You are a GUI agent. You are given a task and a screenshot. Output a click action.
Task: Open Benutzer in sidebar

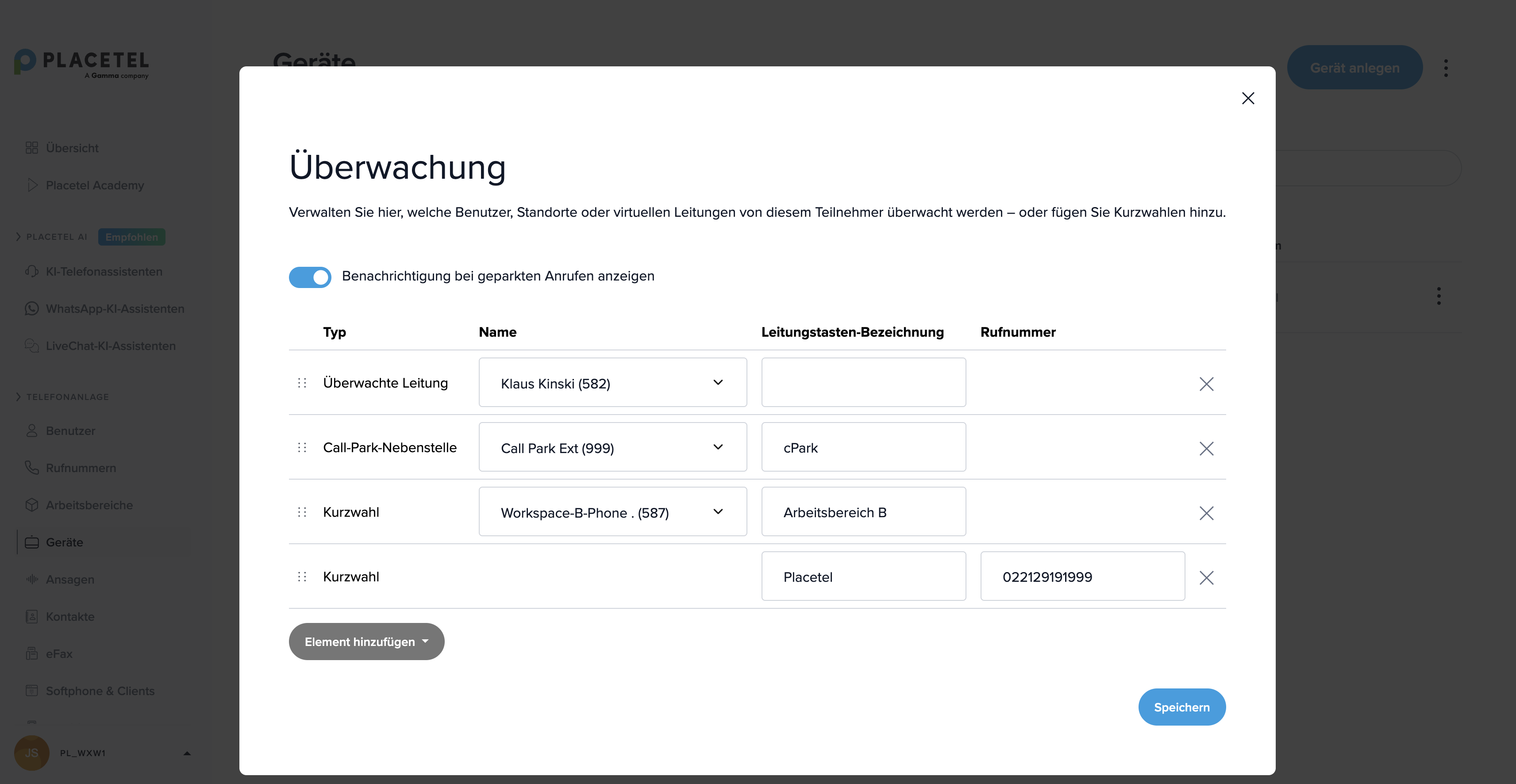pyautogui.click(x=70, y=431)
